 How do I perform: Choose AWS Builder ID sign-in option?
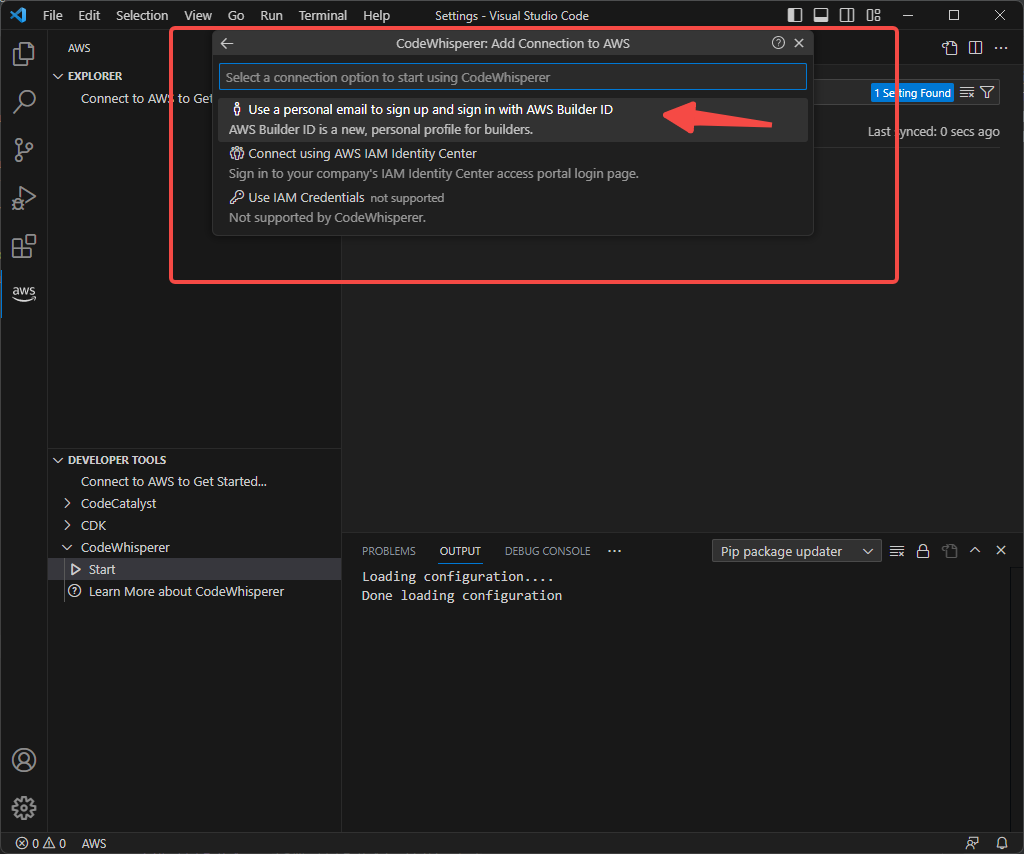[513, 119]
